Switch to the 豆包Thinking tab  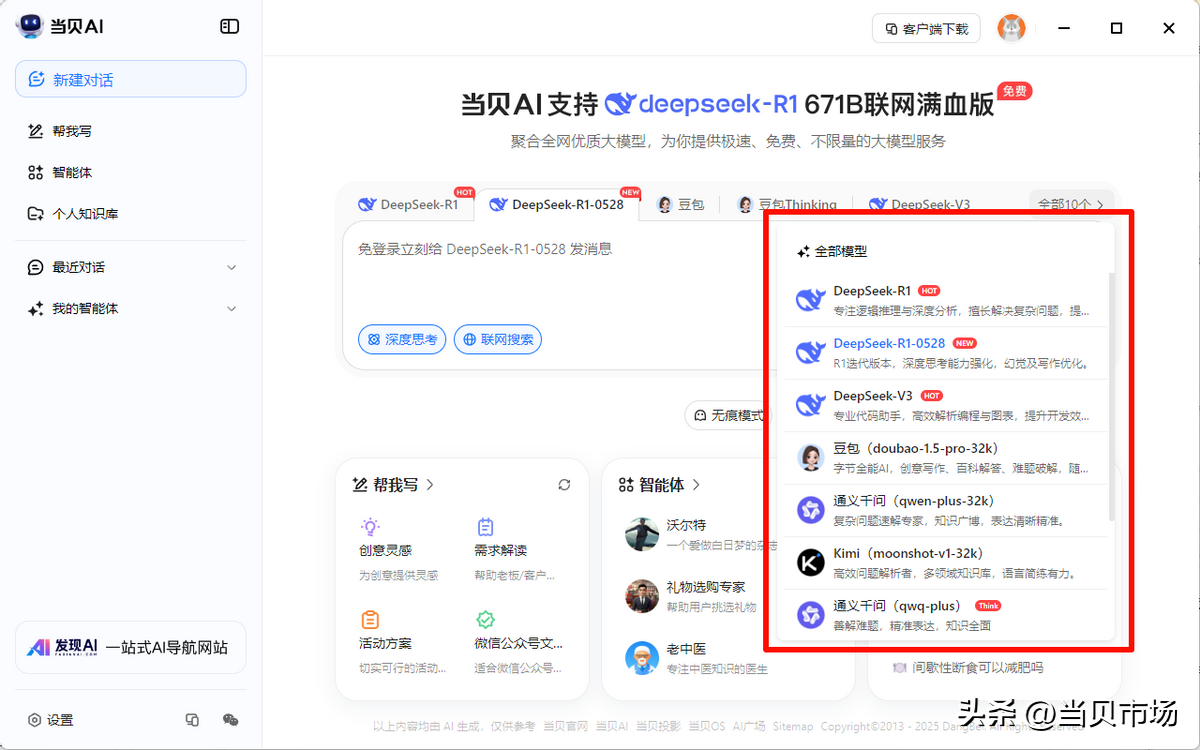coord(787,204)
